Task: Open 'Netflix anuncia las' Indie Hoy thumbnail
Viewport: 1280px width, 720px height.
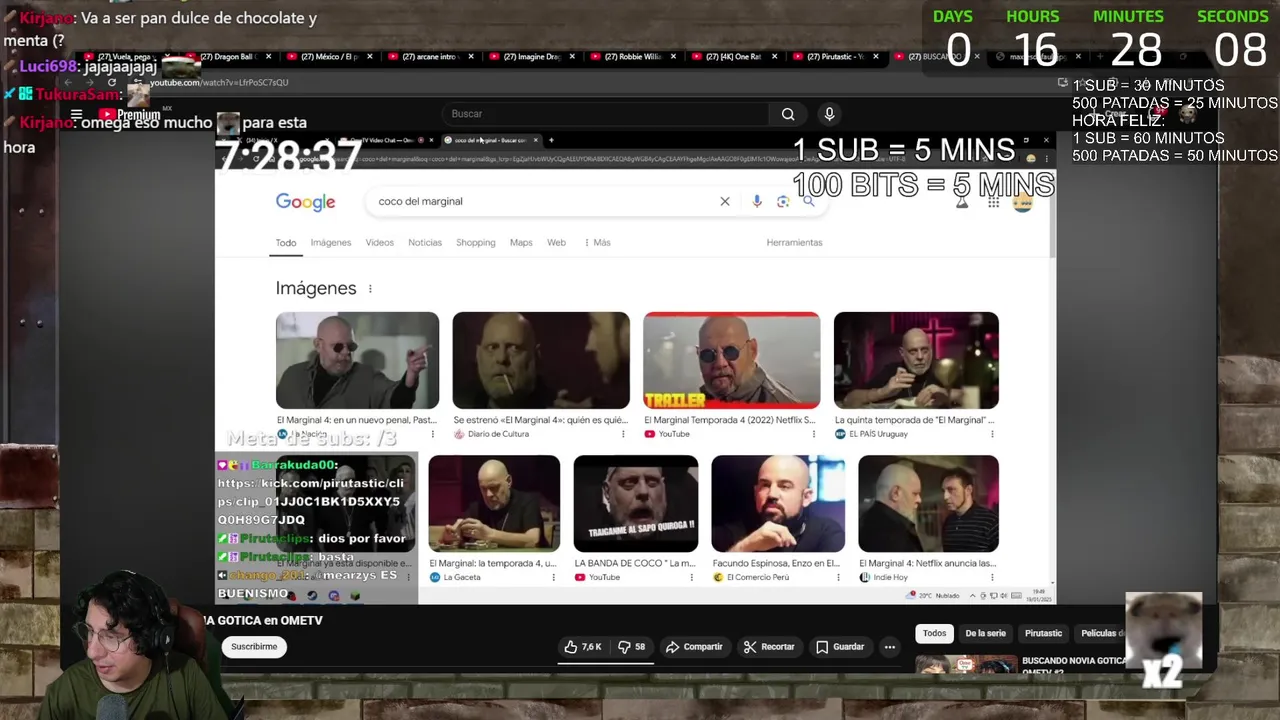Action: 928,503
